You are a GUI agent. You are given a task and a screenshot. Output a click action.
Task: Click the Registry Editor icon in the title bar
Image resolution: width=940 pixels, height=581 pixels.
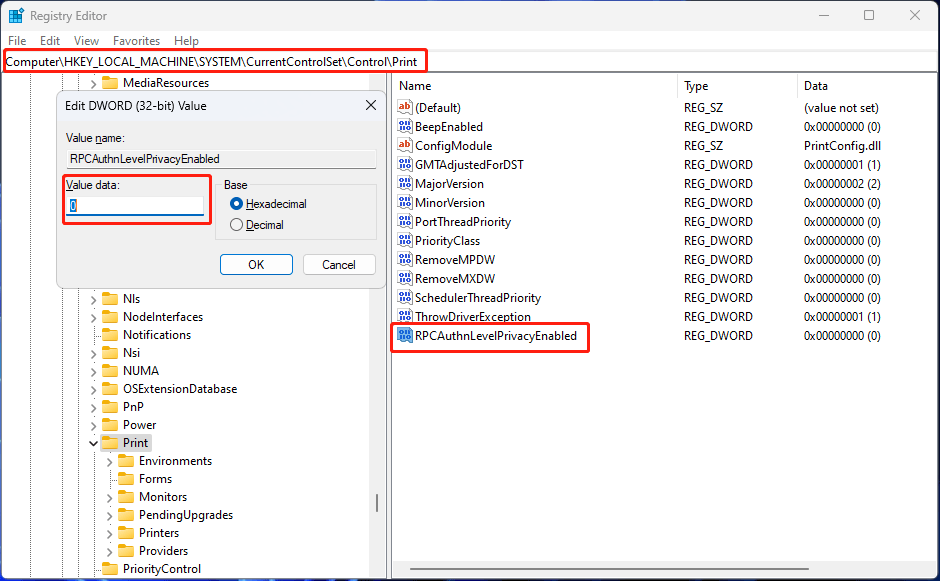coord(16,15)
